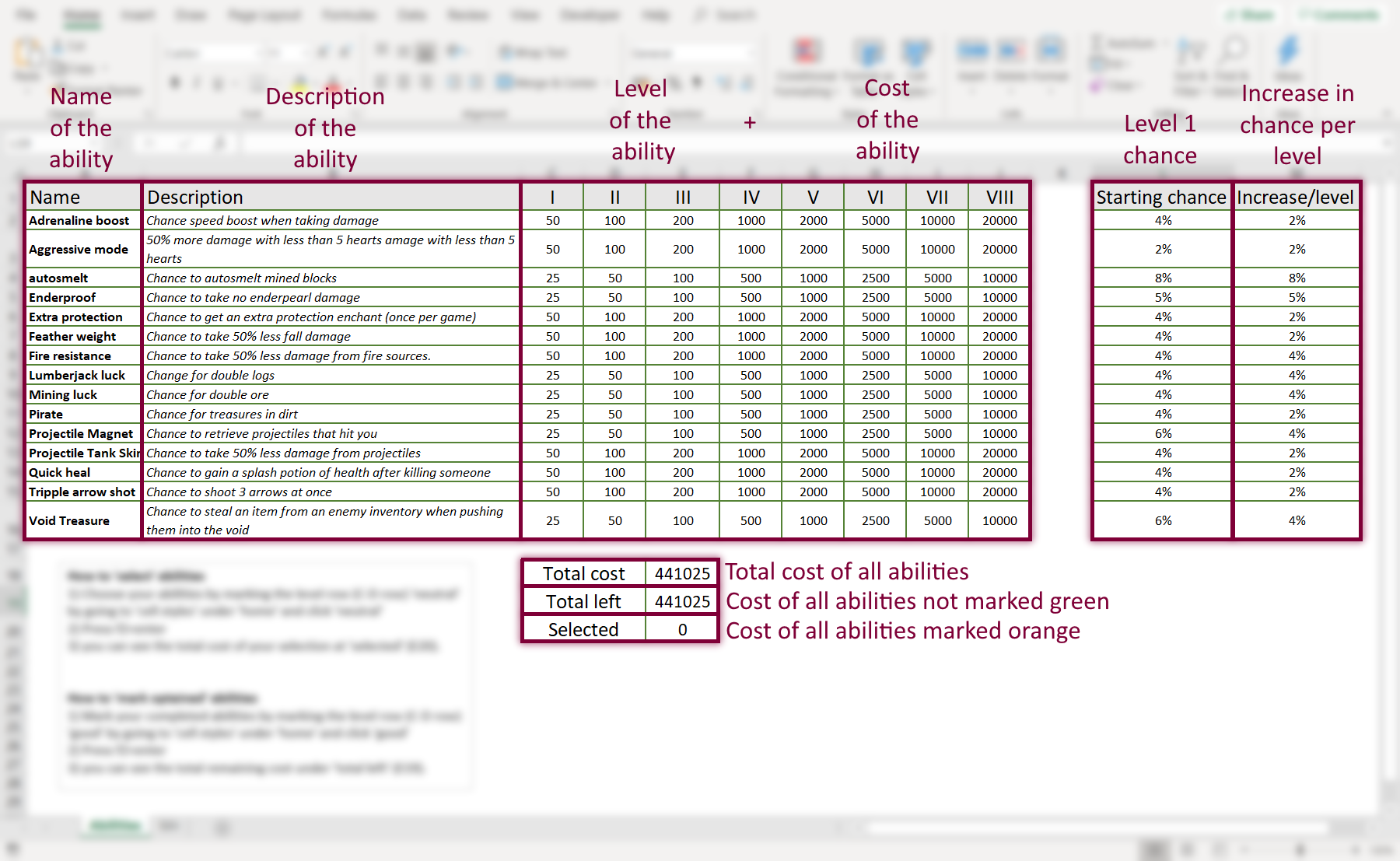Select the autosmelt name cell
Viewport: 1400px width, 861px height.
(x=83, y=278)
